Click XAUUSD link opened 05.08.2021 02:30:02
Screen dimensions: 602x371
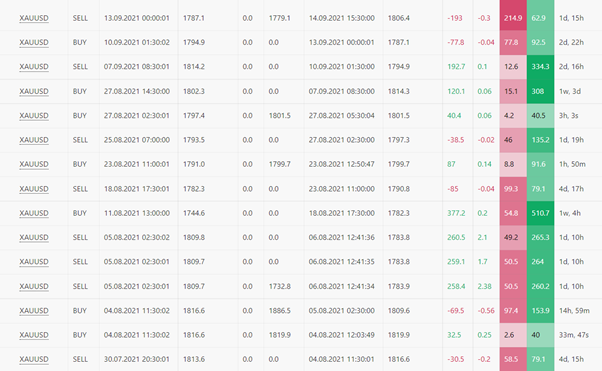(34, 237)
